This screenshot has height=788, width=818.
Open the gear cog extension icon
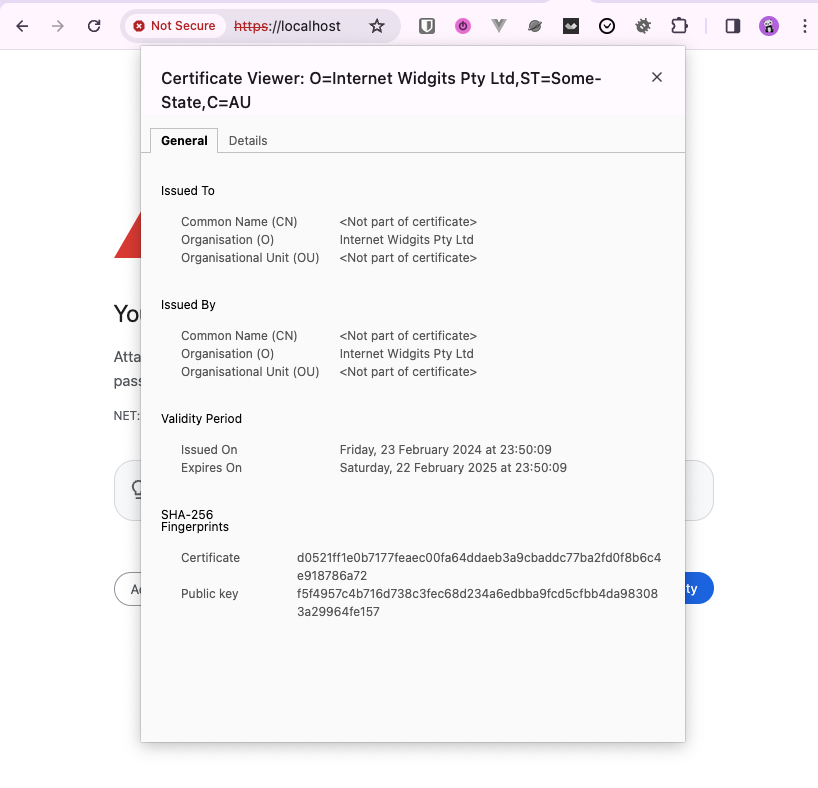(643, 26)
